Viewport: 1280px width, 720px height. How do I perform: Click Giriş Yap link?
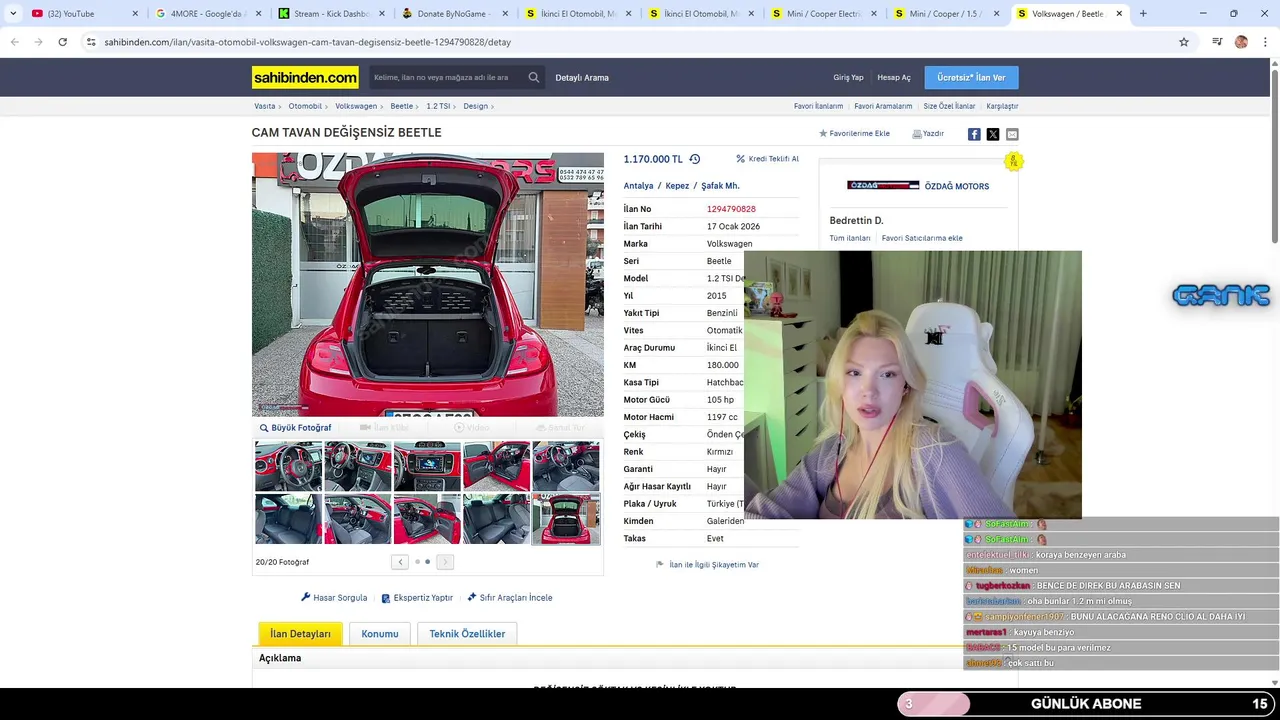848,77
